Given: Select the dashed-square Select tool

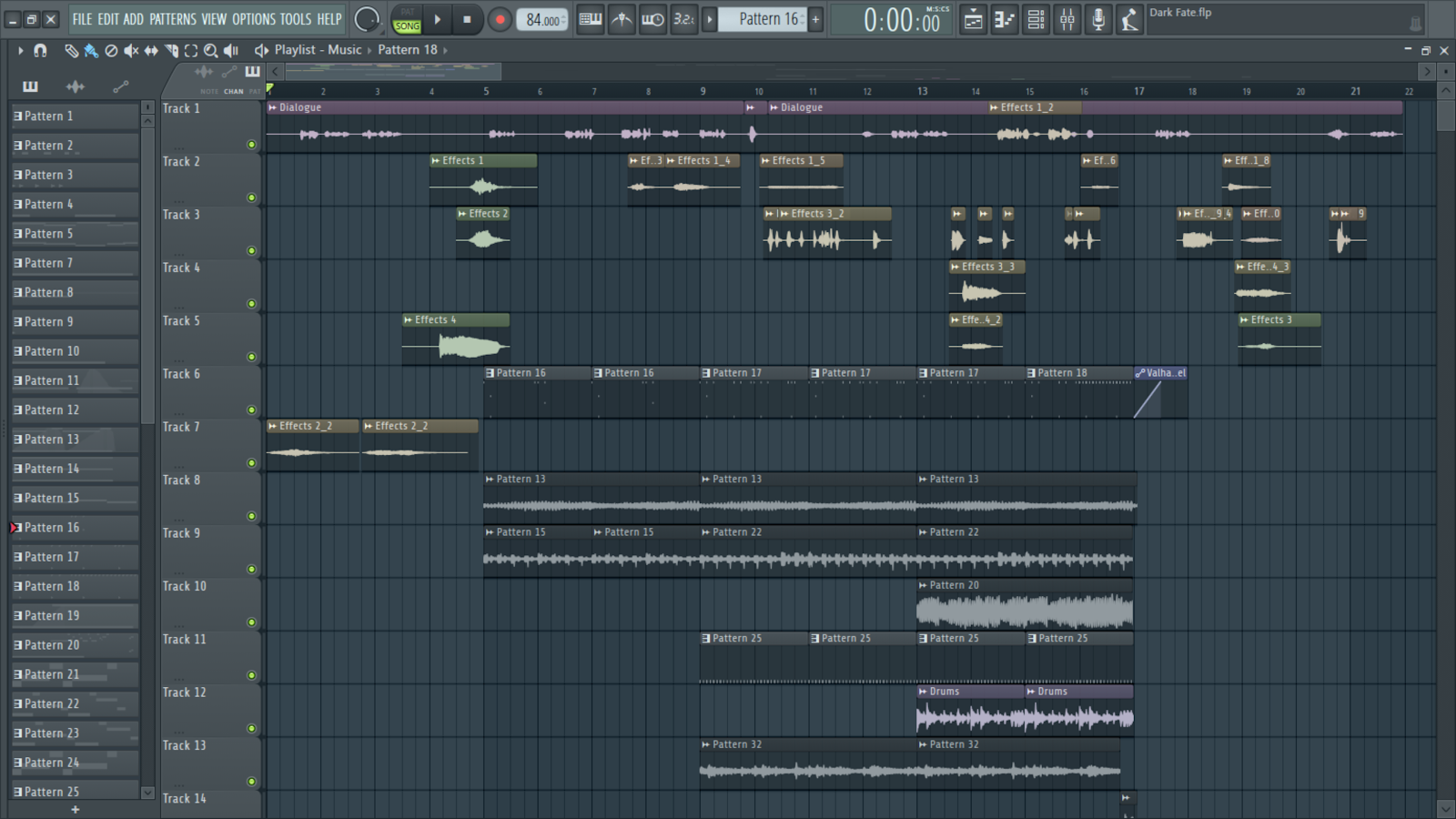Looking at the screenshot, I should point(191,51).
